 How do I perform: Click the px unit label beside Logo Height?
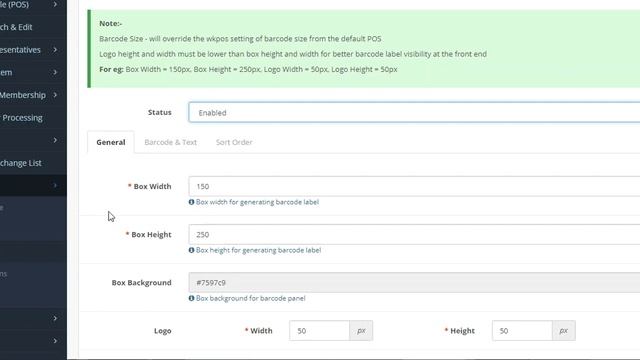pos(564,331)
